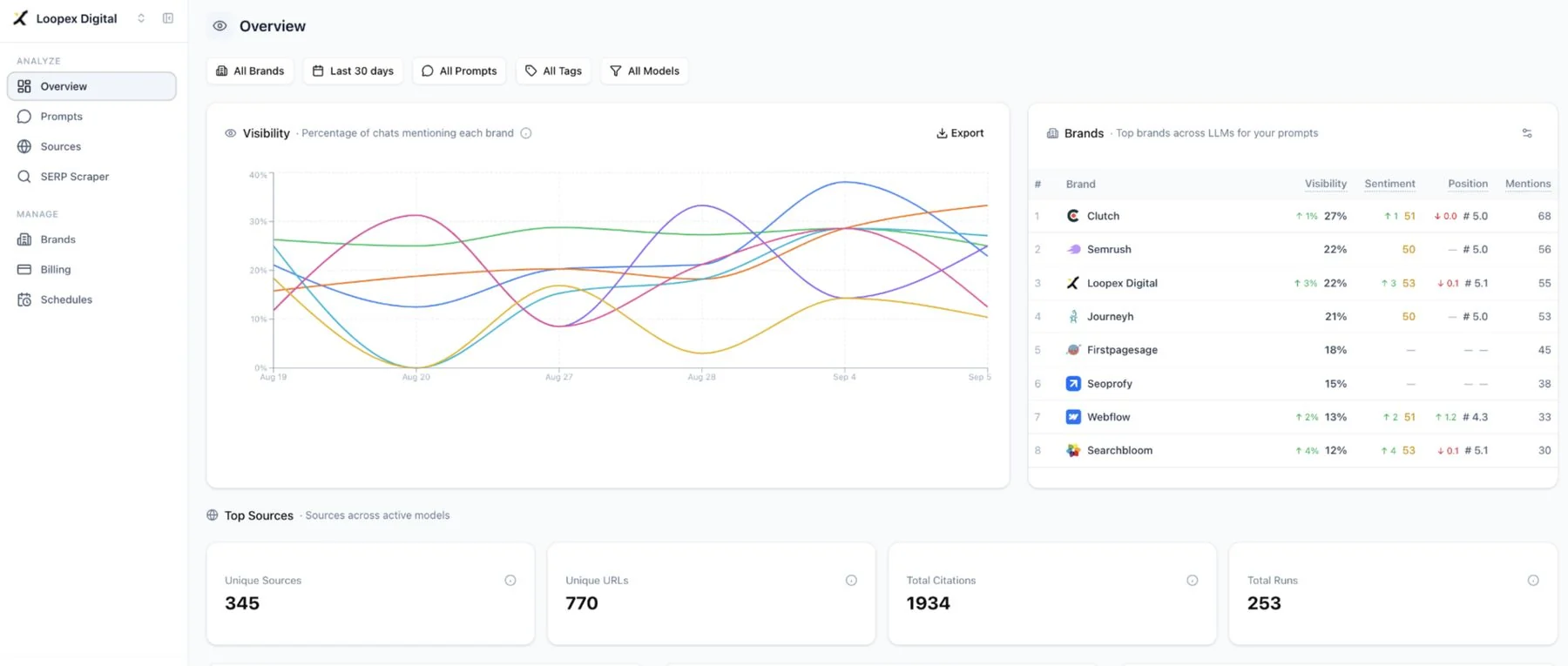The image size is (1568, 666).
Task: Open Brands under Manage in sidebar
Action: click(91, 239)
